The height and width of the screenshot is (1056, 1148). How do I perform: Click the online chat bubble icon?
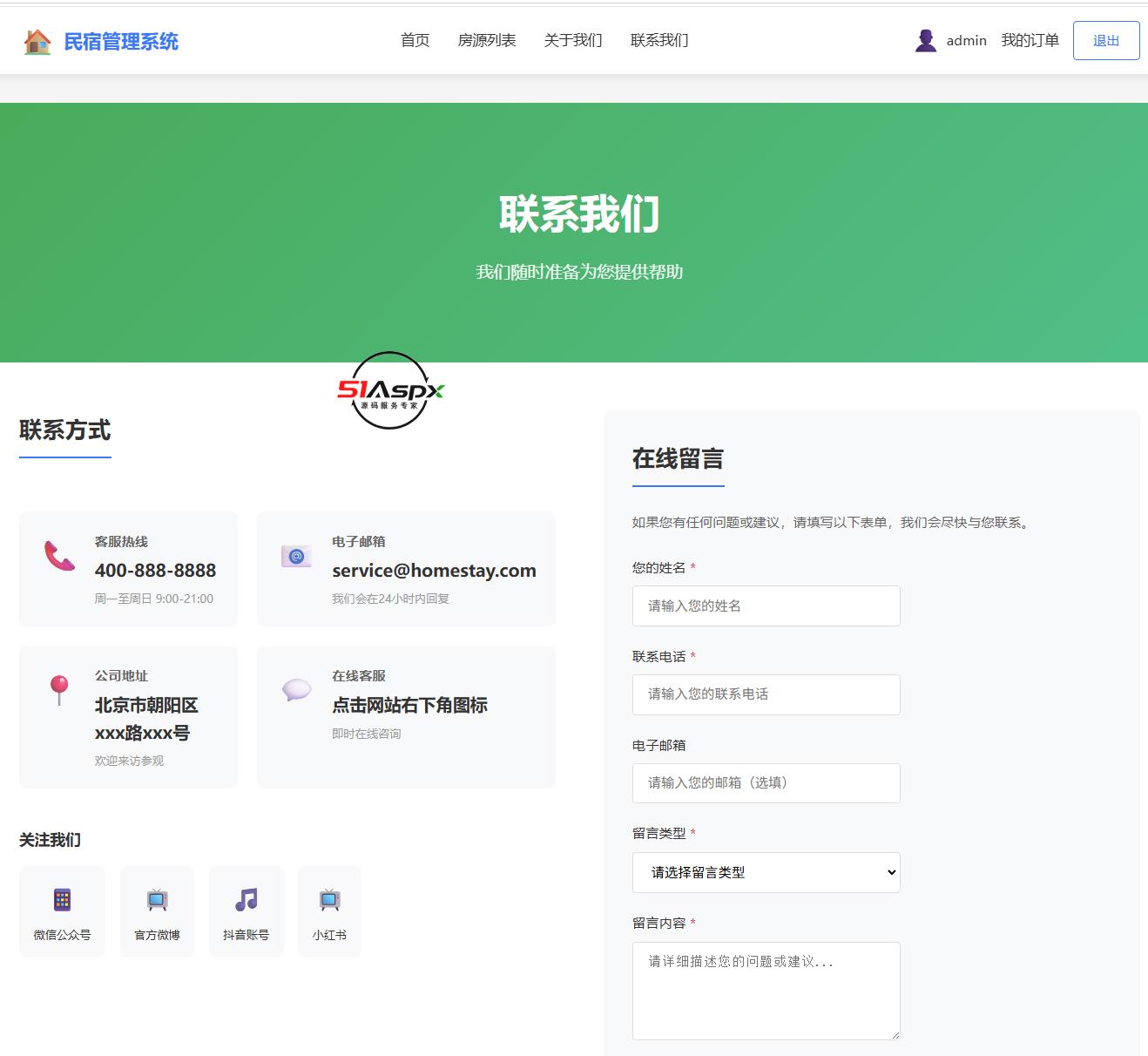296,690
